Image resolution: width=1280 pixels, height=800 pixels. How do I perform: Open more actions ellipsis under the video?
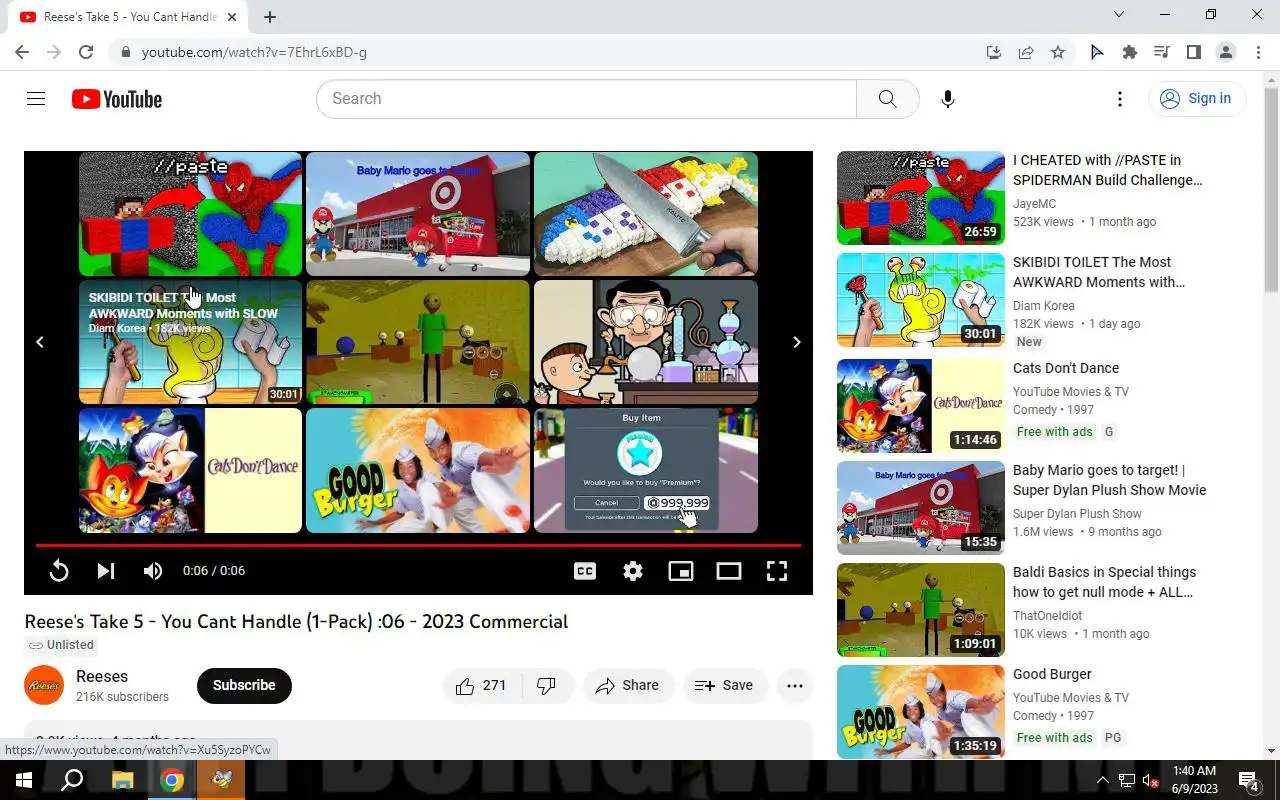coord(795,686)
